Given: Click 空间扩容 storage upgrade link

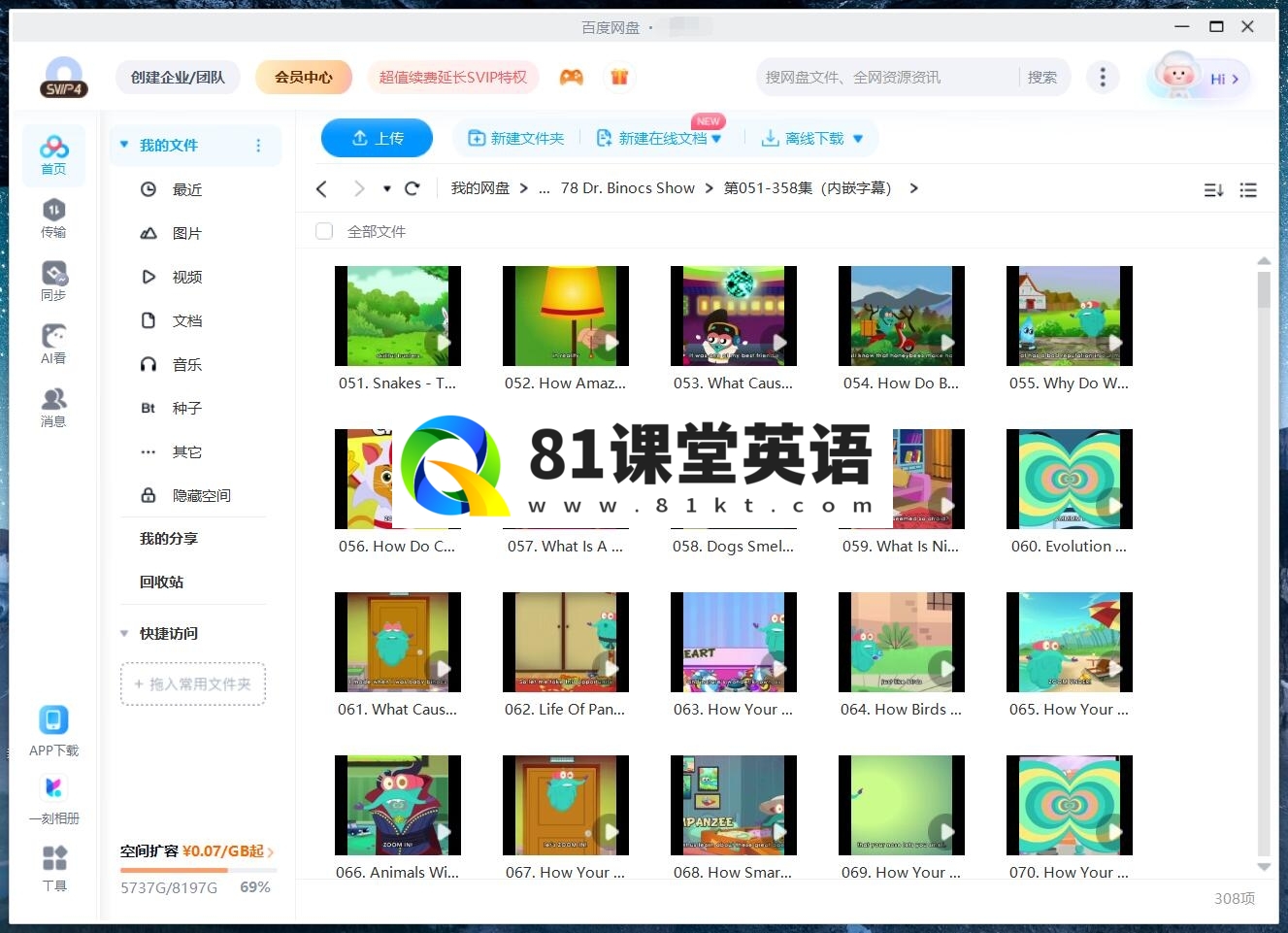Looking at the screenshot, I should coord(197,851).
